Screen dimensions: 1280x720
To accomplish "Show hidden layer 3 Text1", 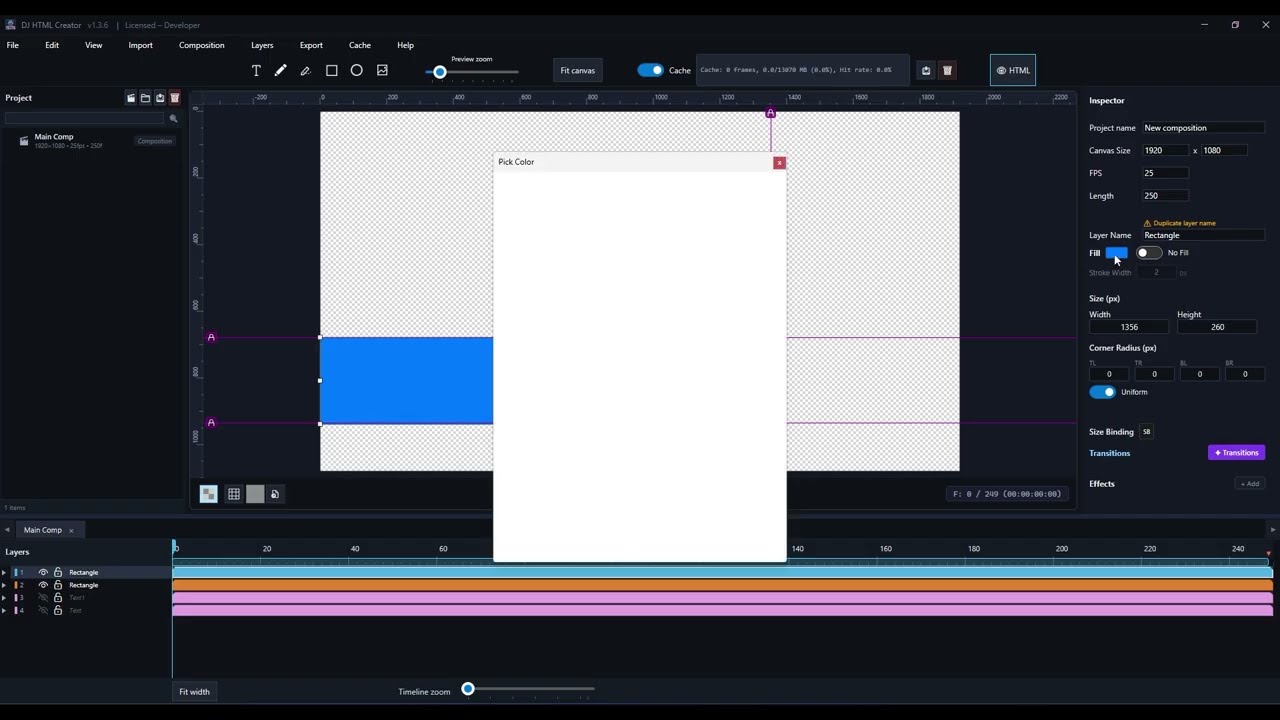I will [43, 598].
